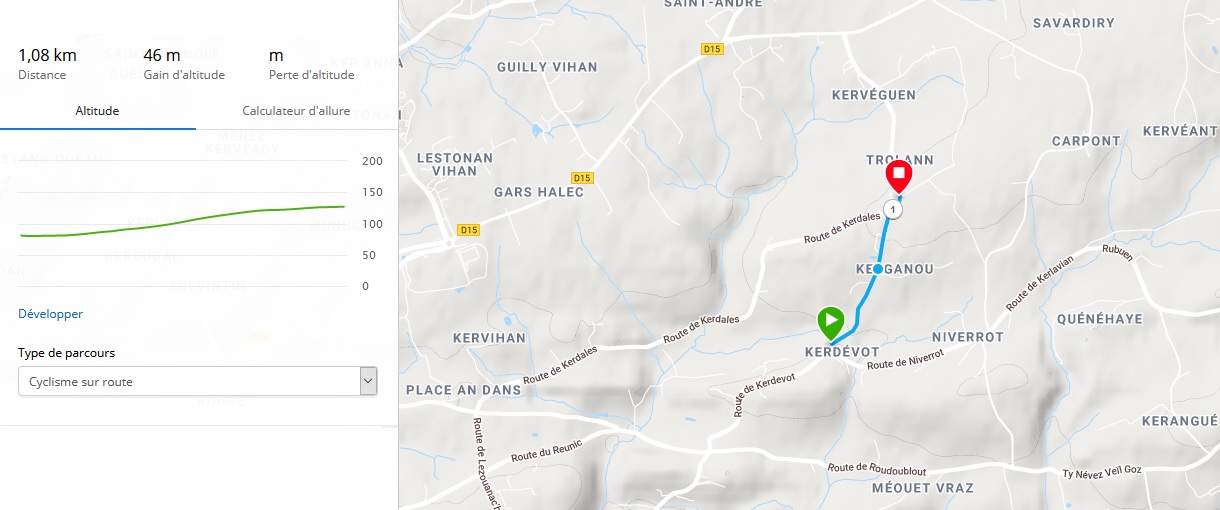Viewport: 1220px width, 510px height.
Task: Click the green start marker on the route
Action: point(831,322)
